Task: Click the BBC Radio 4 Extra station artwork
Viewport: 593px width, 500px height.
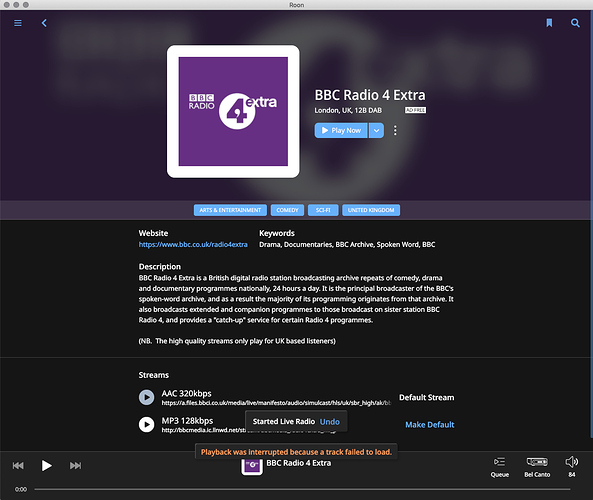Action: pyautogui.click(x=233, y=111)
